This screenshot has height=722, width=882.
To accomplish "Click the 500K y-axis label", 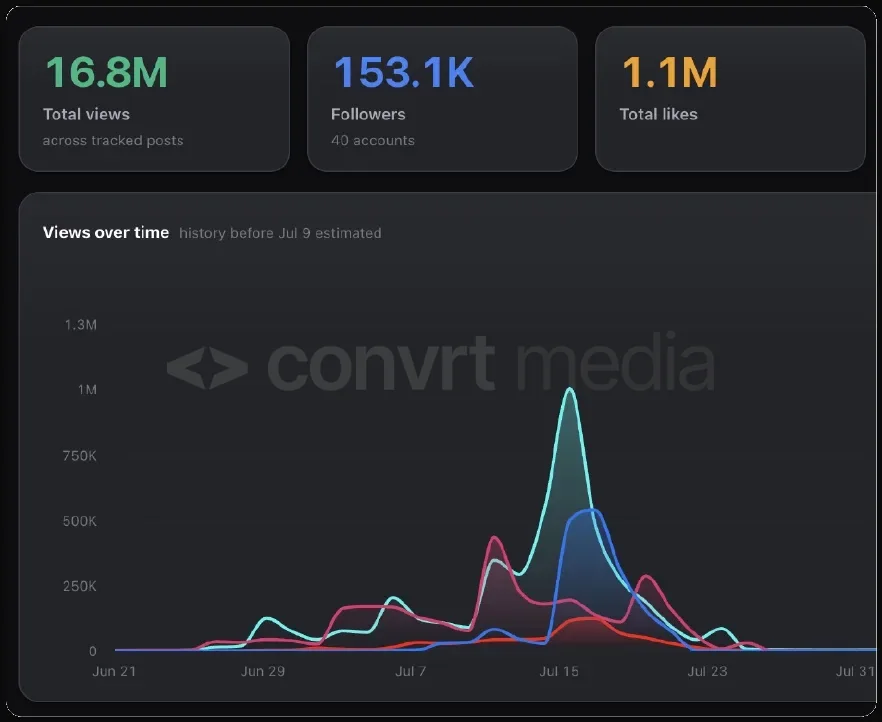I will tap(79, 521).
